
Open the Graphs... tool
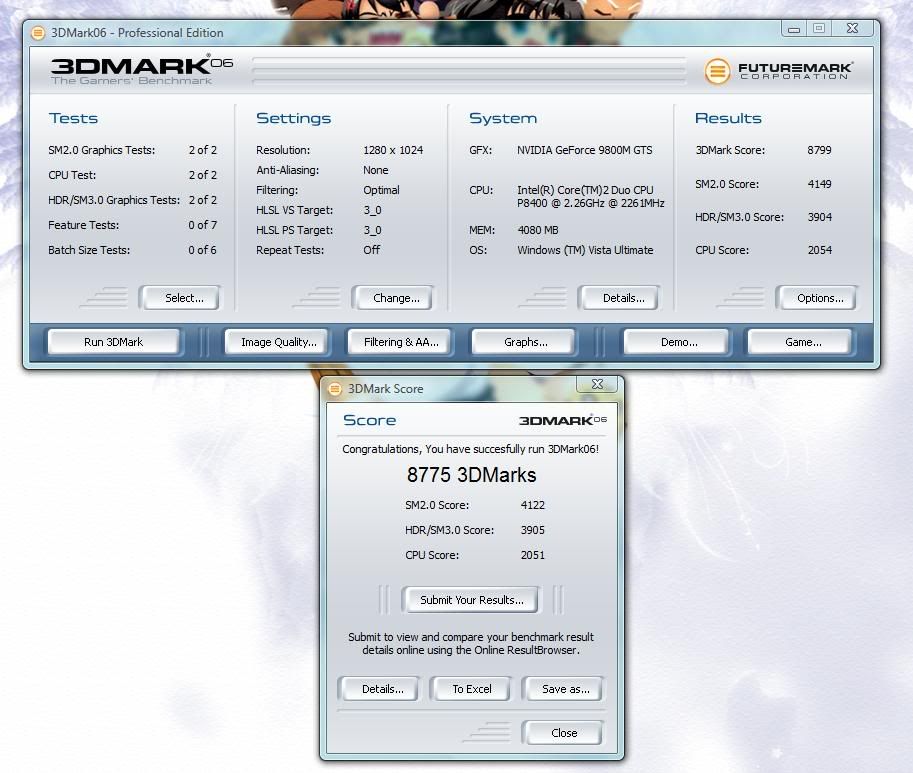click(523, 342)
